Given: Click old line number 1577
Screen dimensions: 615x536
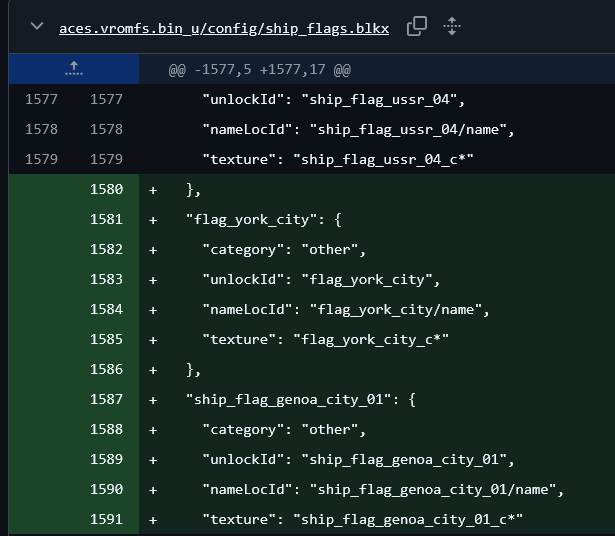Looking at the screenshot, I should 41,99.
